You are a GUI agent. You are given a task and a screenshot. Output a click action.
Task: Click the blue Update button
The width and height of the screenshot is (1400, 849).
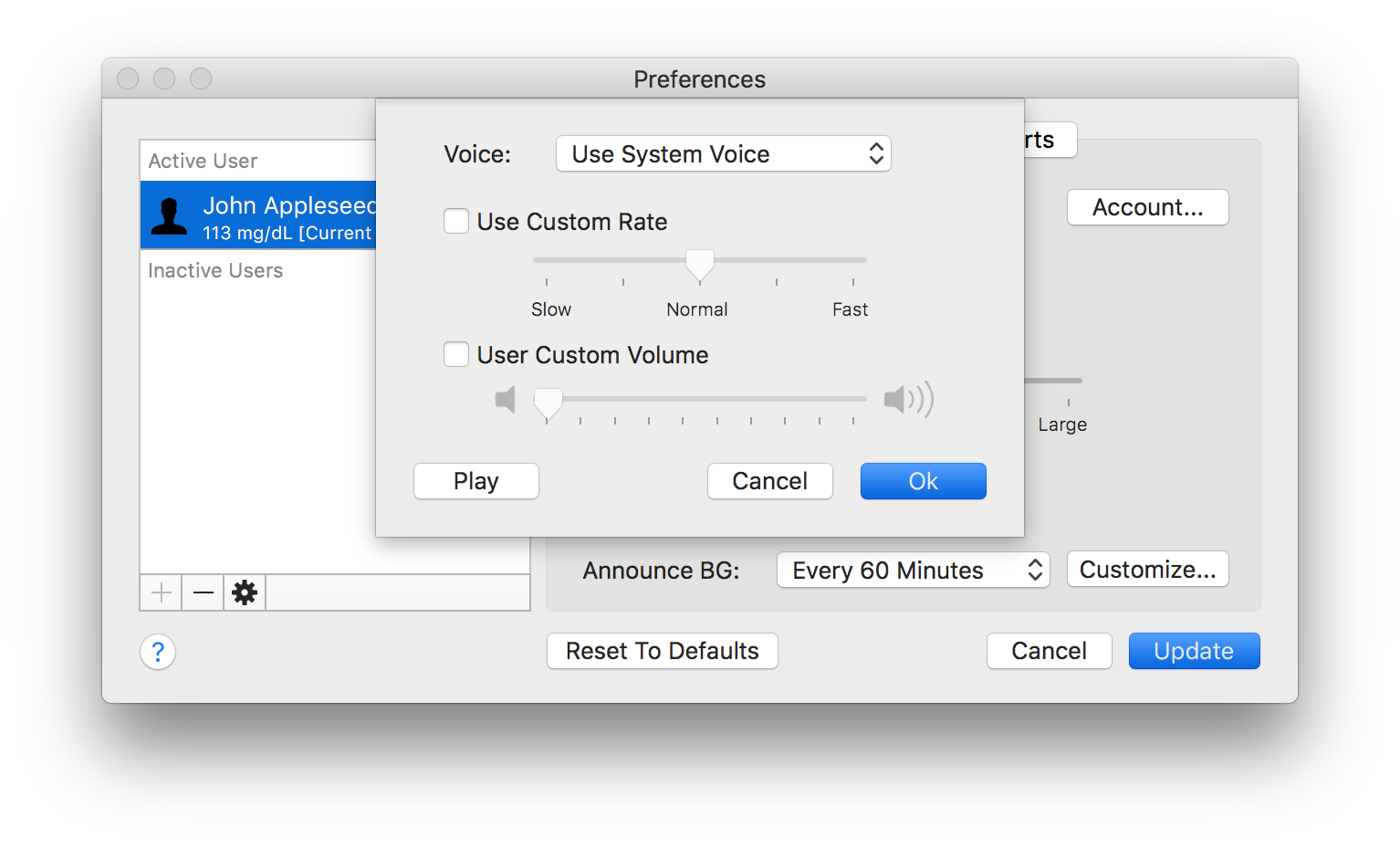(x=1194, y=651)
